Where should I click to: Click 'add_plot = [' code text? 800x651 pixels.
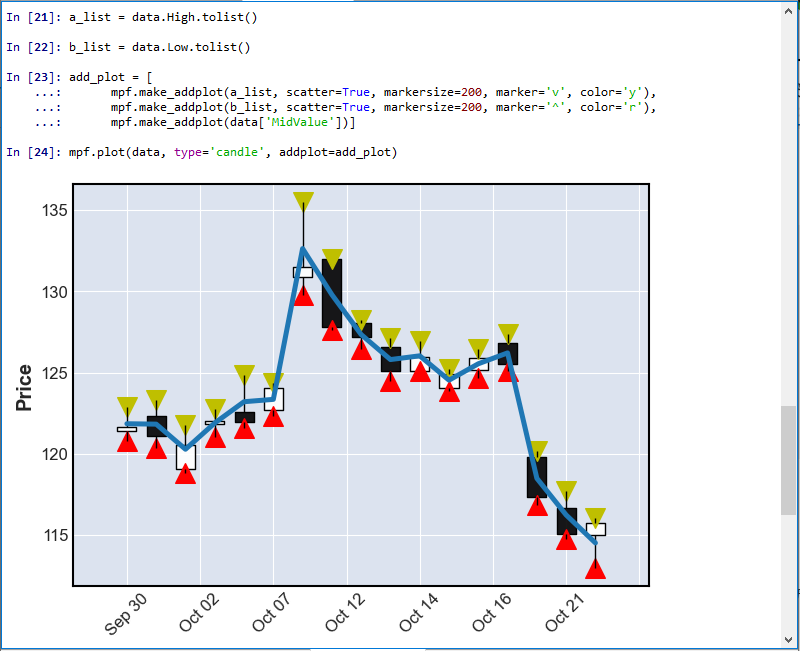tap(111, 78)
